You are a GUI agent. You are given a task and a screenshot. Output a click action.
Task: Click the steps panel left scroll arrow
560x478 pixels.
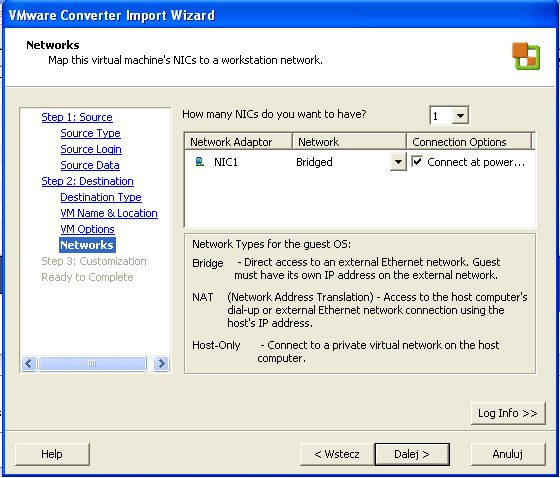[x=29, y=364]
